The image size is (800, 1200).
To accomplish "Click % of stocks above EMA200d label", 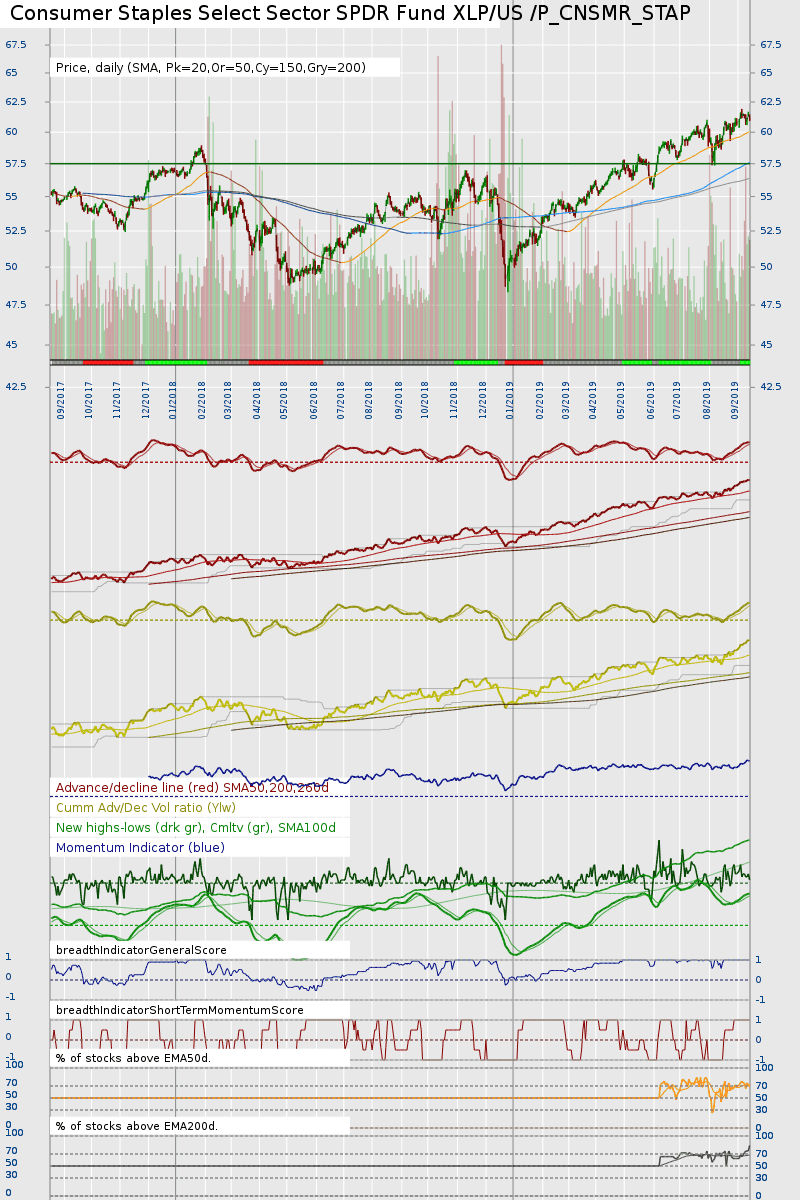I will tap(136, 1126).
